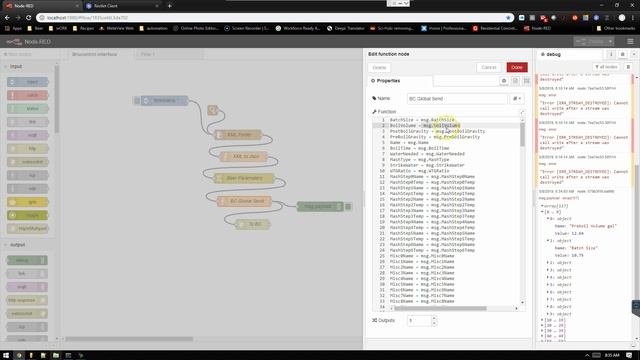640x360 pixels.
Task: Expand the function editor to full size
Action: pyautogui.click(x=522, y=112)
